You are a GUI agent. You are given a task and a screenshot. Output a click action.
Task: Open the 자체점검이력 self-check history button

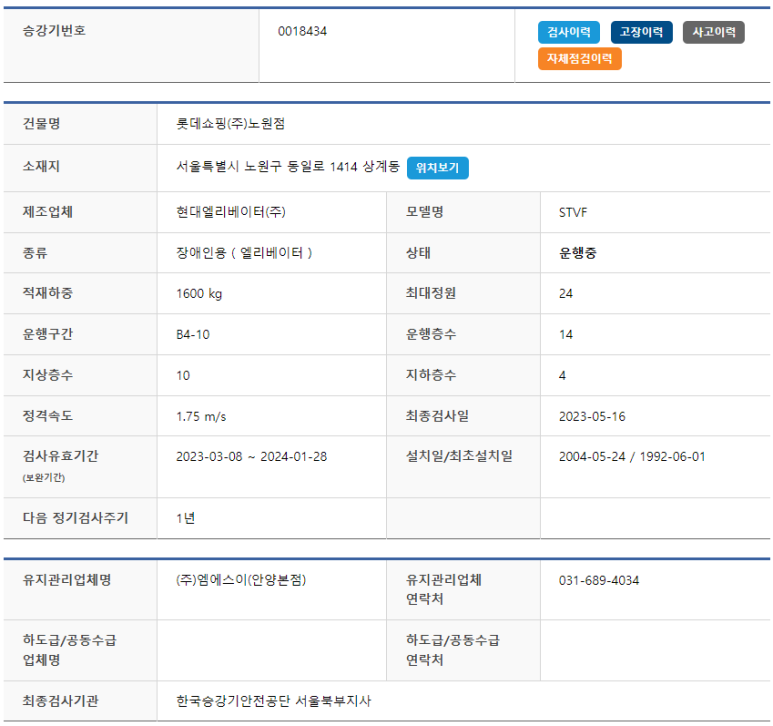(x=579, y=59)
